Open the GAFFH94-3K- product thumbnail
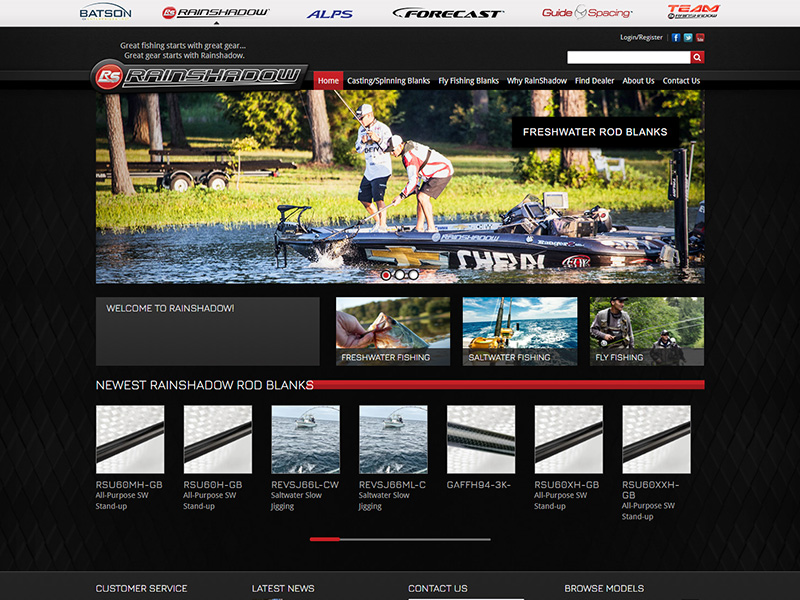Image resolution: width=800 pixels, height=600 pixels. 481,439
